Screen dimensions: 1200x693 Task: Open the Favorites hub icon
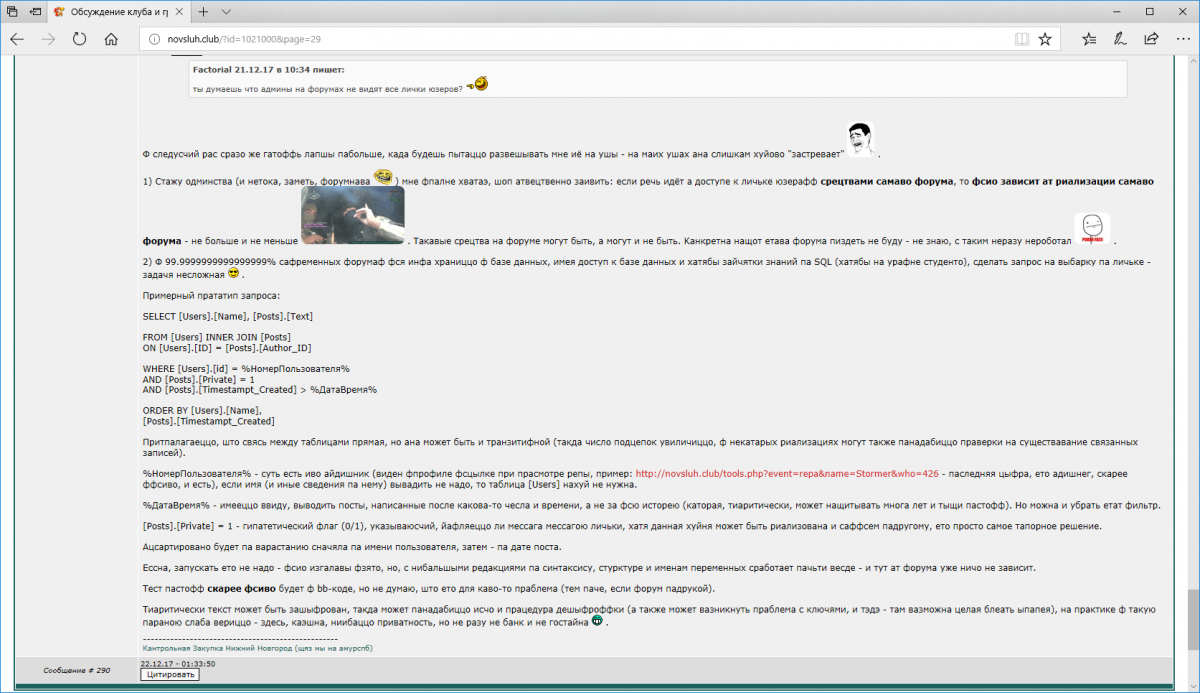[1090, 39]
